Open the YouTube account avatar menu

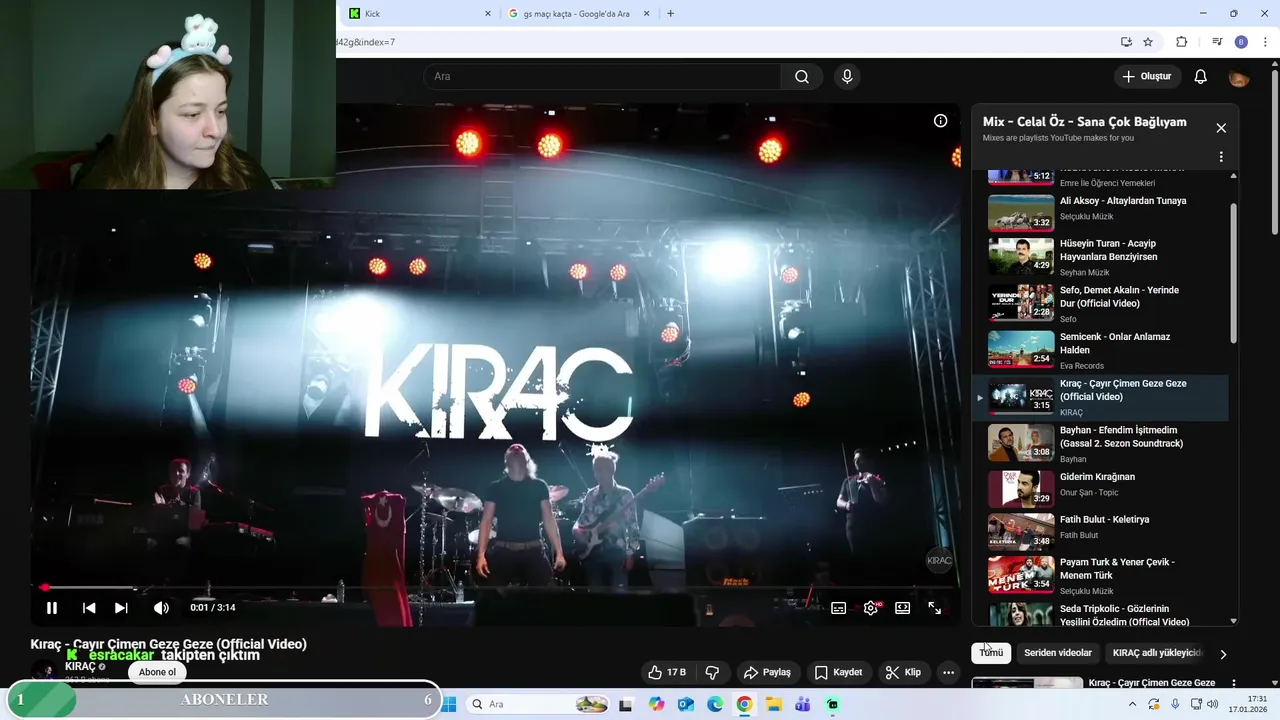pos(1239,77)
